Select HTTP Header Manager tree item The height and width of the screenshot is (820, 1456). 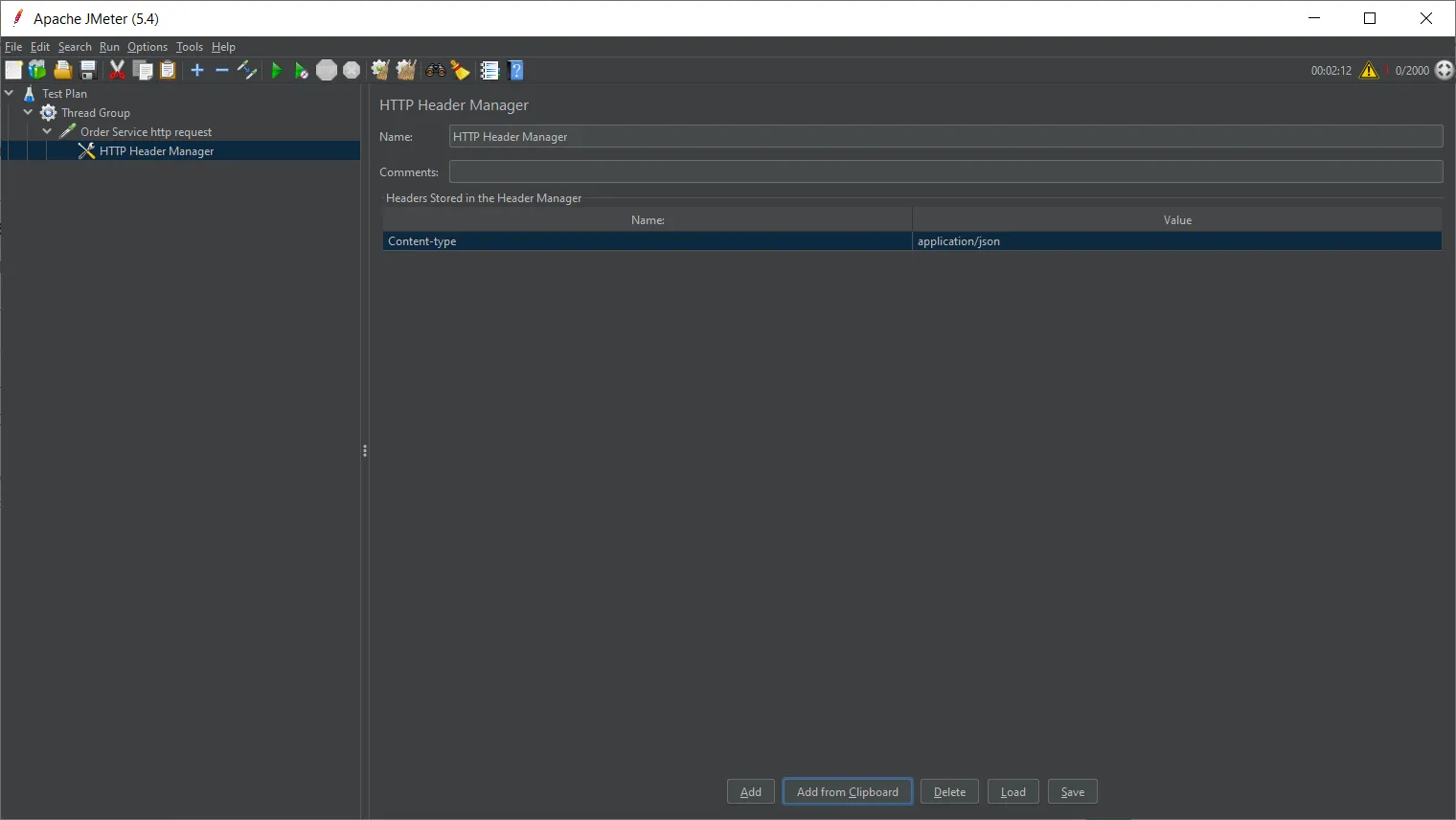[156, 150]
